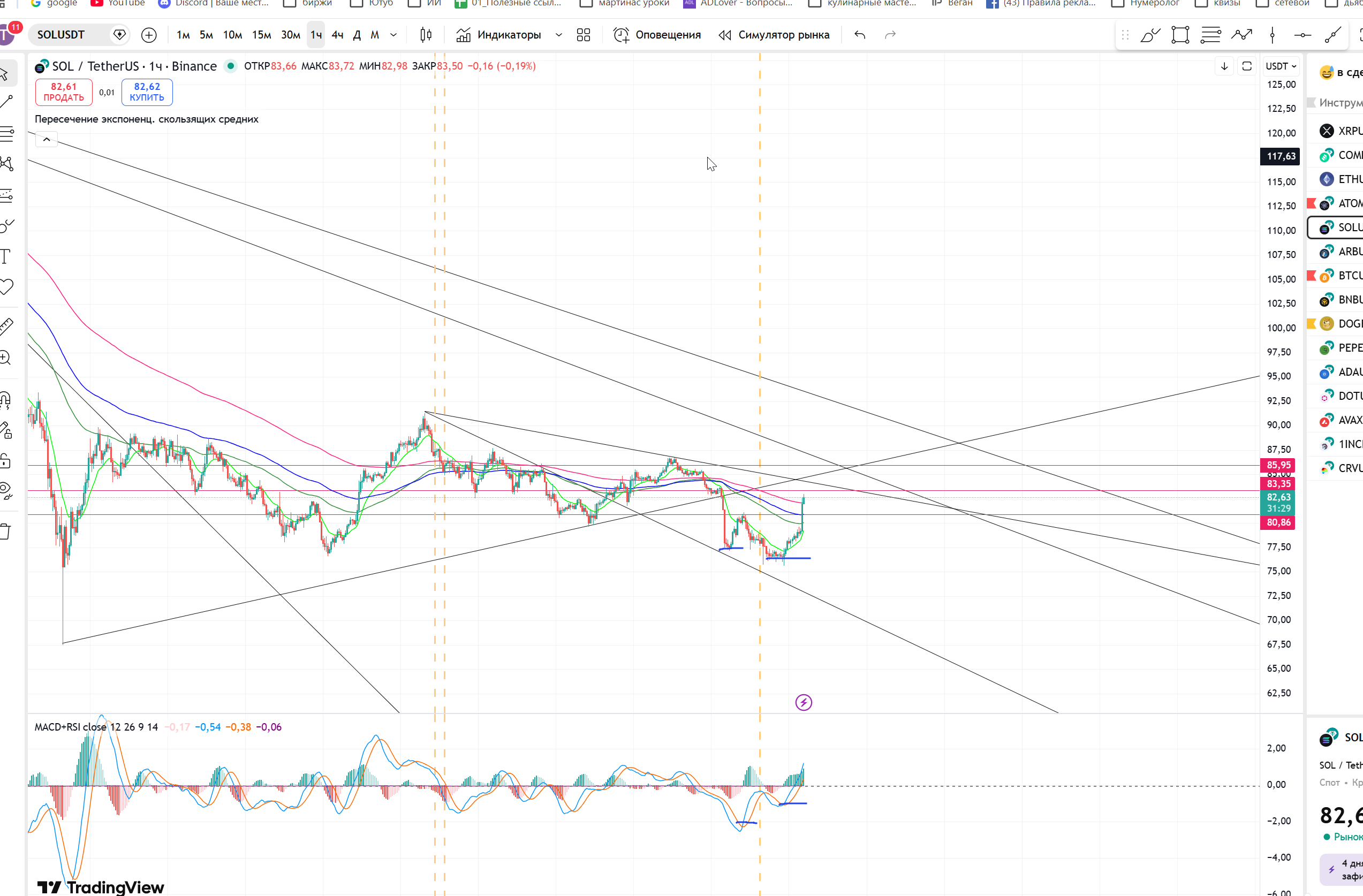Click the candlestick chart type icon
Viewport: 1363px width, 896px height.
[426, 35]
